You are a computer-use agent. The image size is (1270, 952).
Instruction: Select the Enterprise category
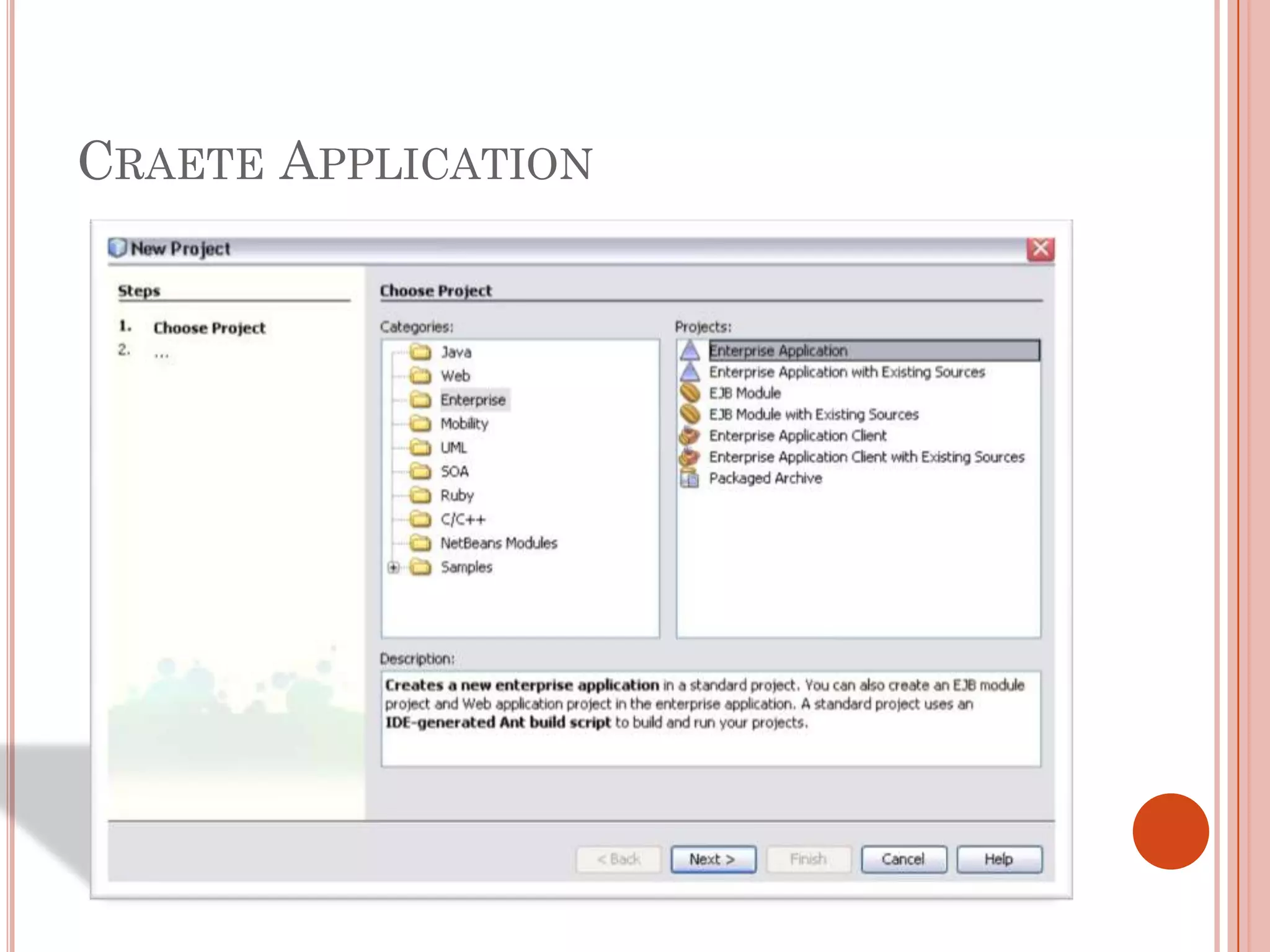(x=473, y=400)
